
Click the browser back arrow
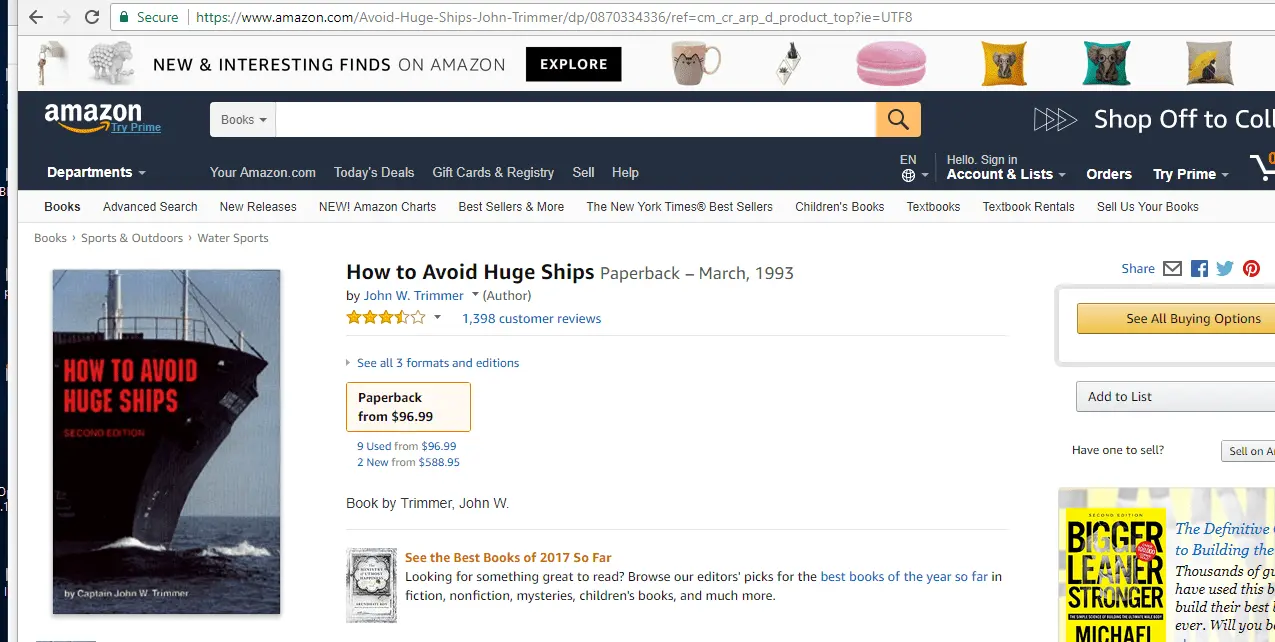coord(36,17)
